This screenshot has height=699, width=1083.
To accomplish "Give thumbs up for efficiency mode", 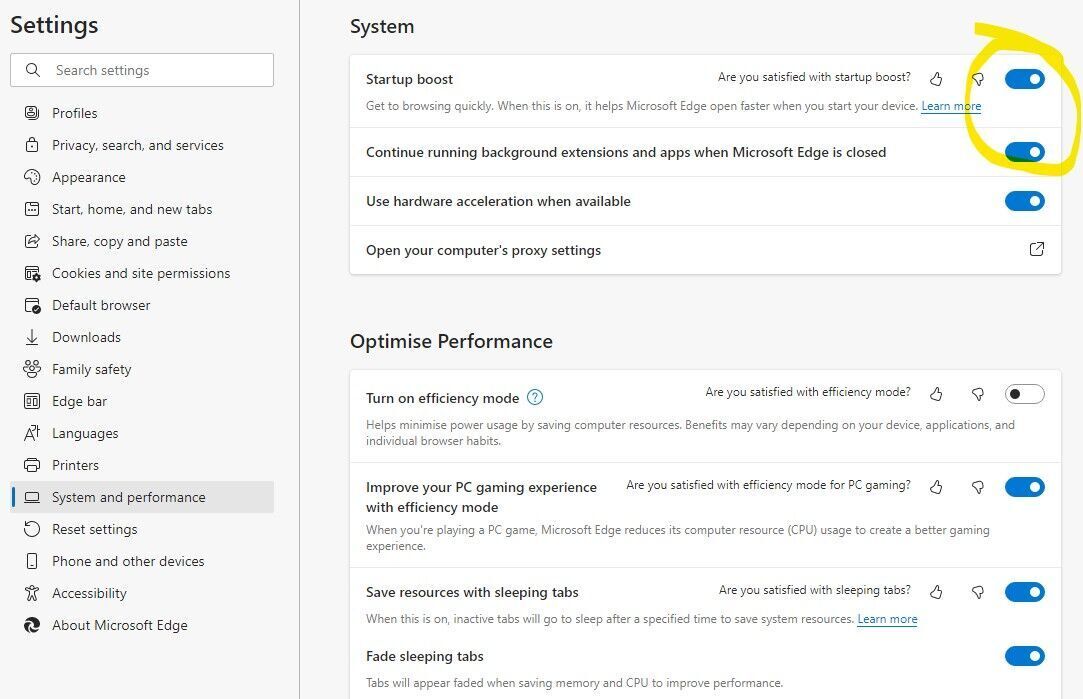I will tap(936, 394).
